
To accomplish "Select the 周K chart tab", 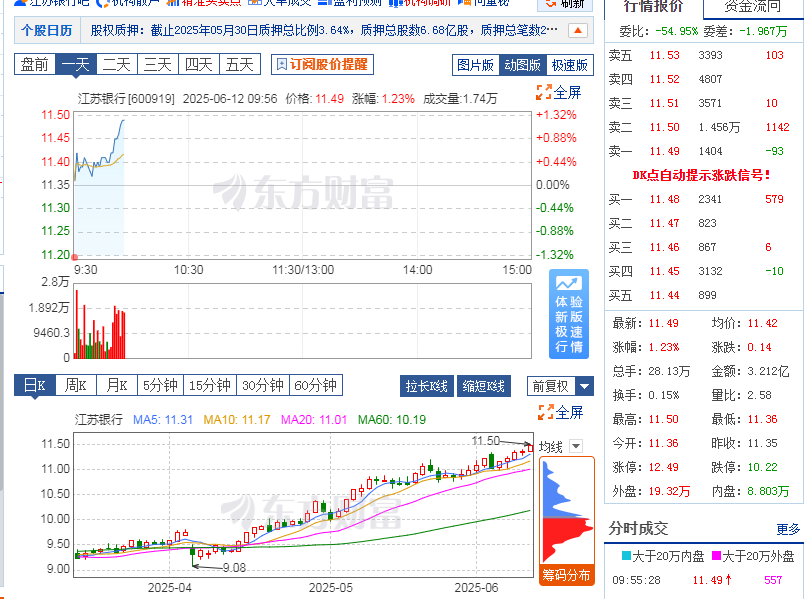I will click(x=76, y=385).
